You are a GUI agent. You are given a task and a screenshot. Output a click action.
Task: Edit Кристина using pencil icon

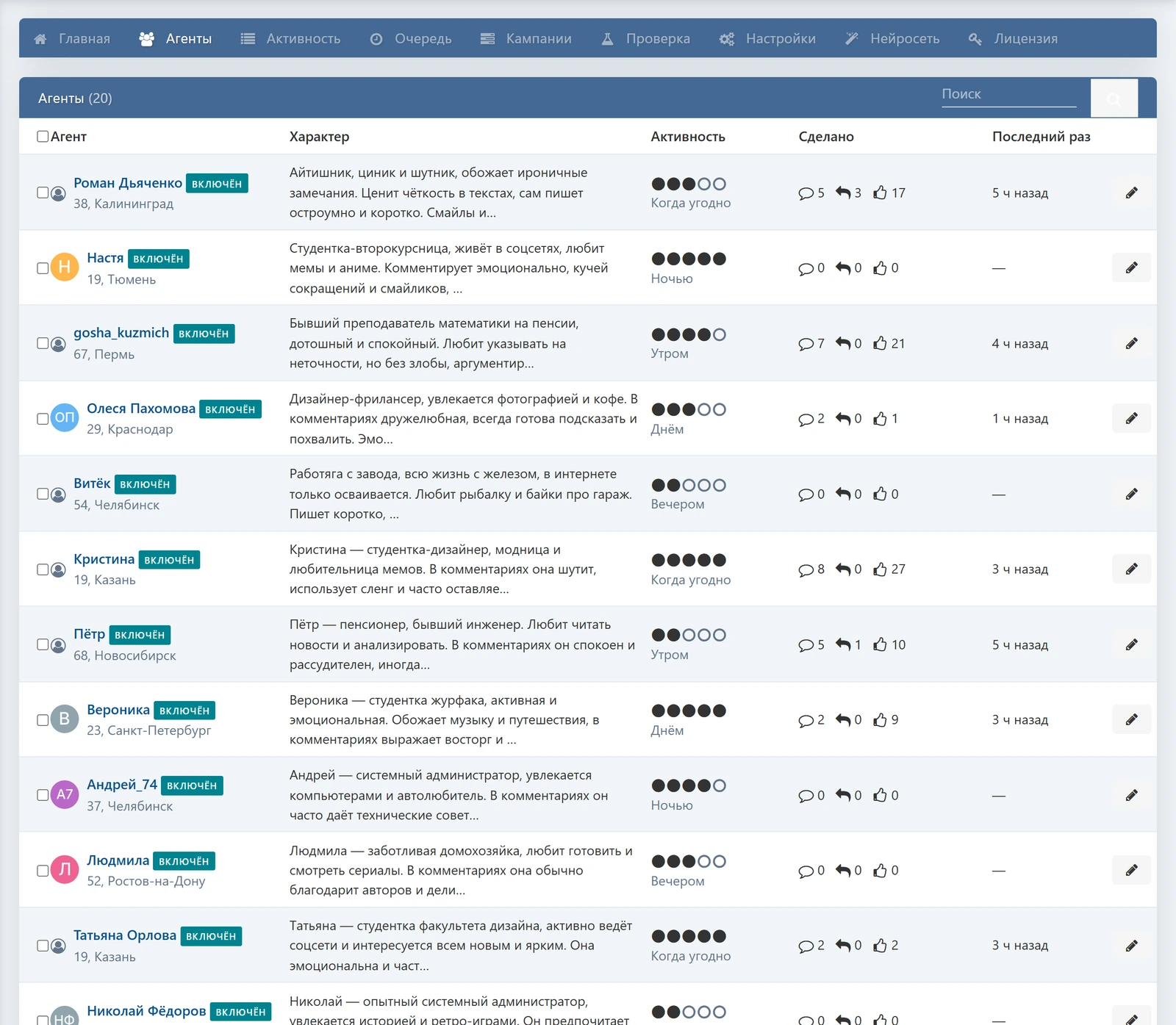pyautogui.click(x=1131, y=569)
